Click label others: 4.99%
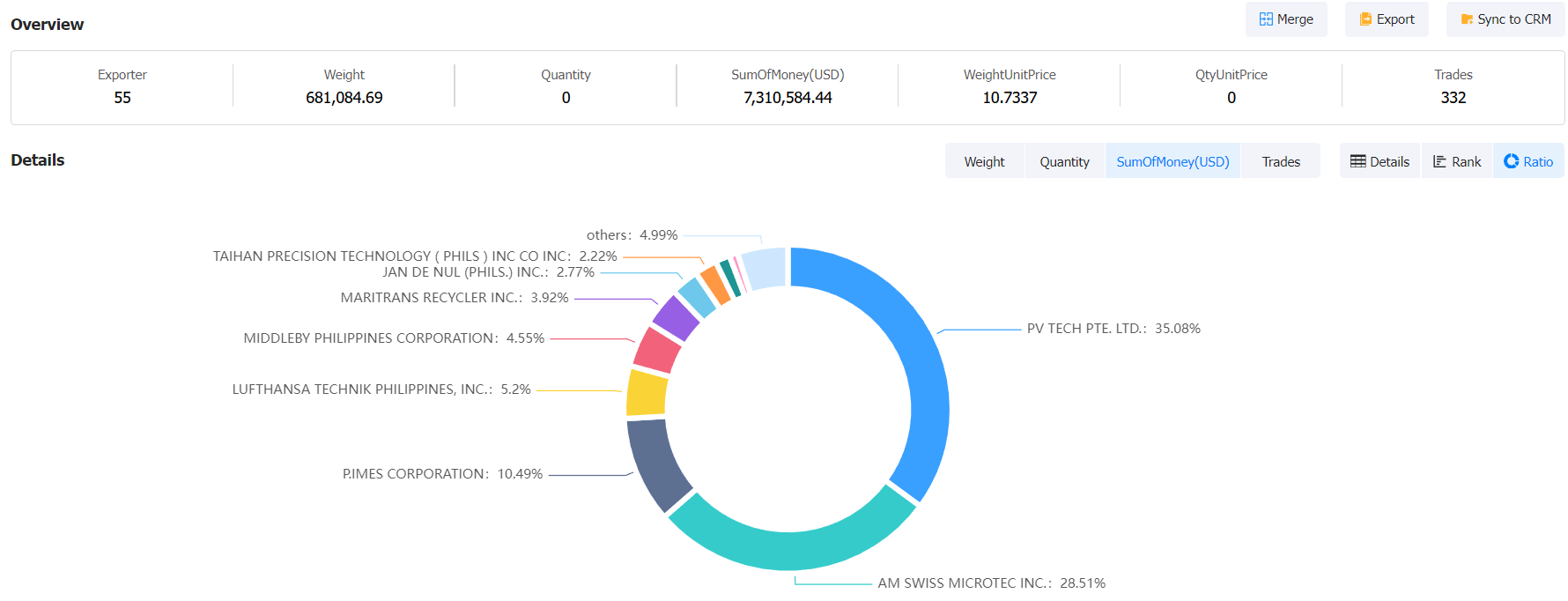 click(632, 235)
